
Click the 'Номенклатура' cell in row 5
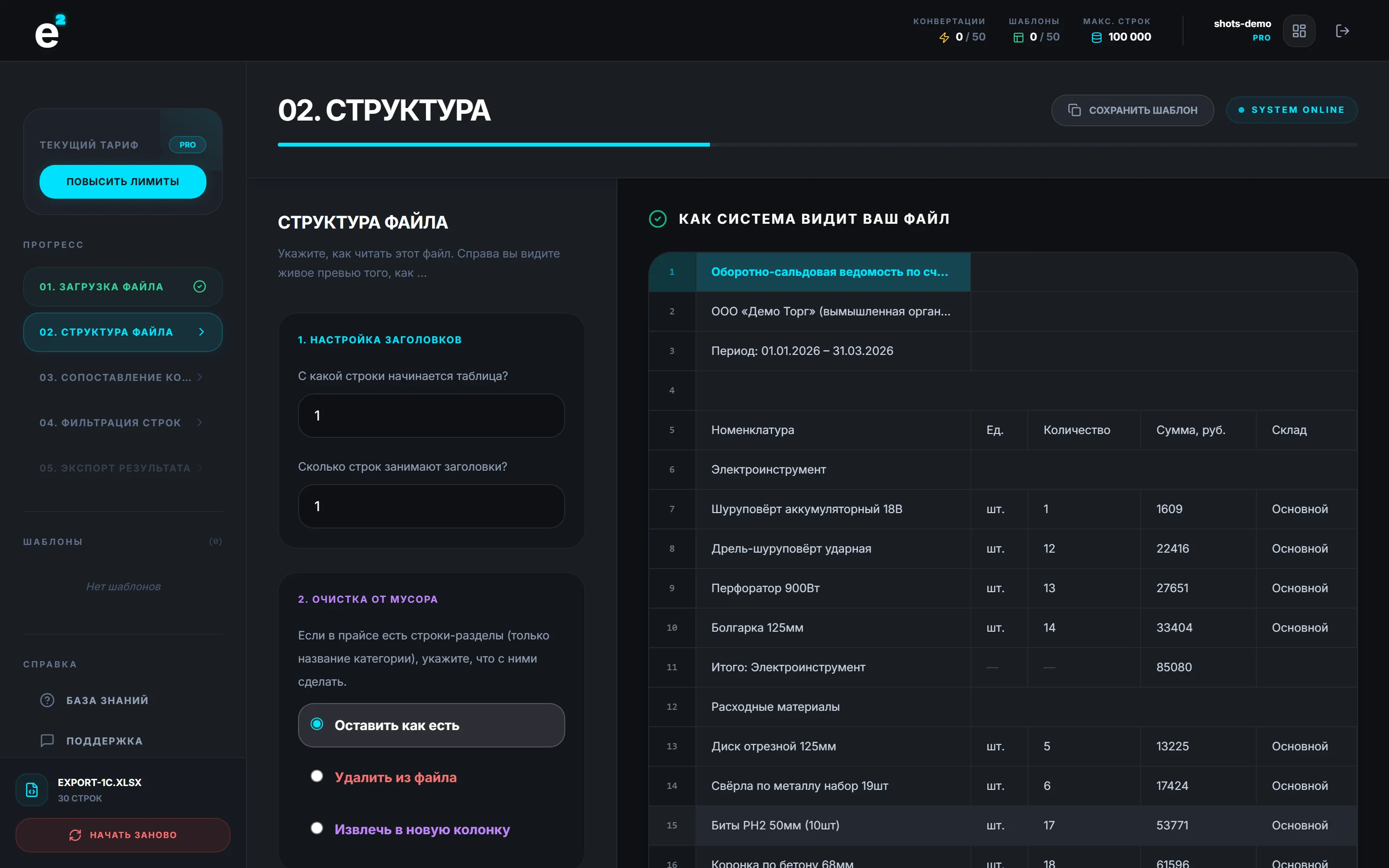coord(833,430)
